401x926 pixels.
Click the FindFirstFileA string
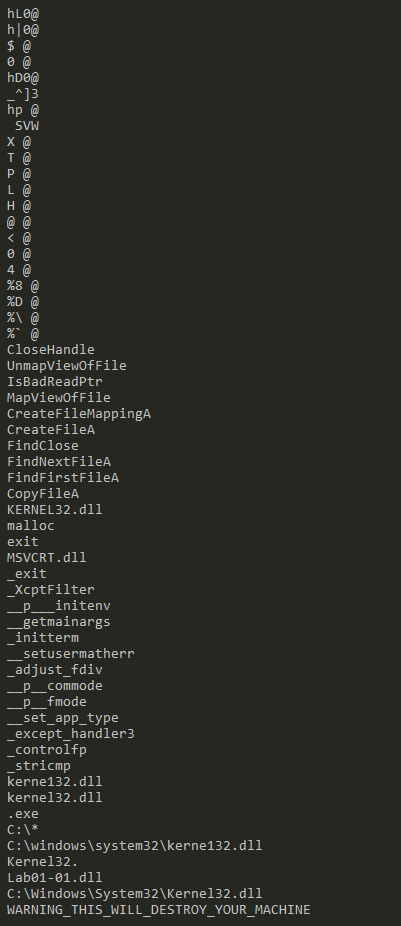63,477
